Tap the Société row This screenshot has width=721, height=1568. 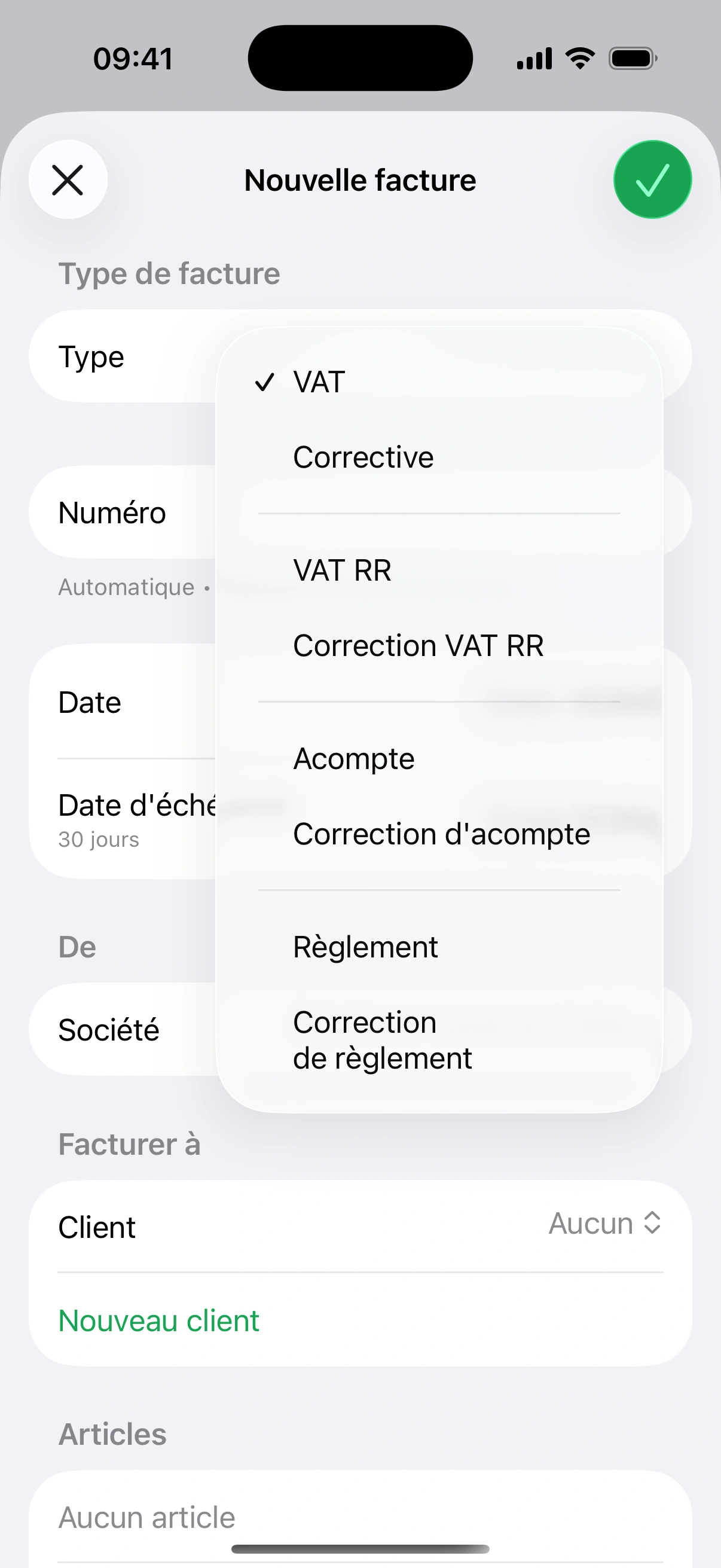(x=109, y=1030)
